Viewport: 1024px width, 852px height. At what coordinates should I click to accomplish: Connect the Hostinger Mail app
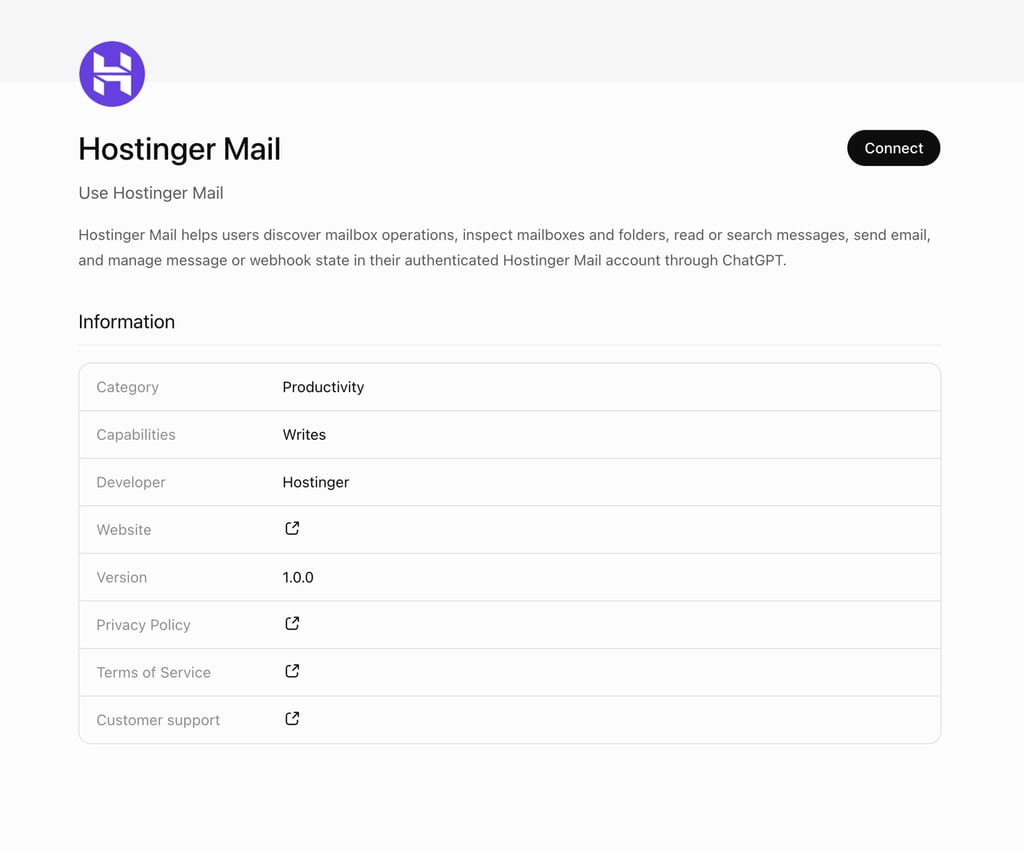(x=893, y=148)
